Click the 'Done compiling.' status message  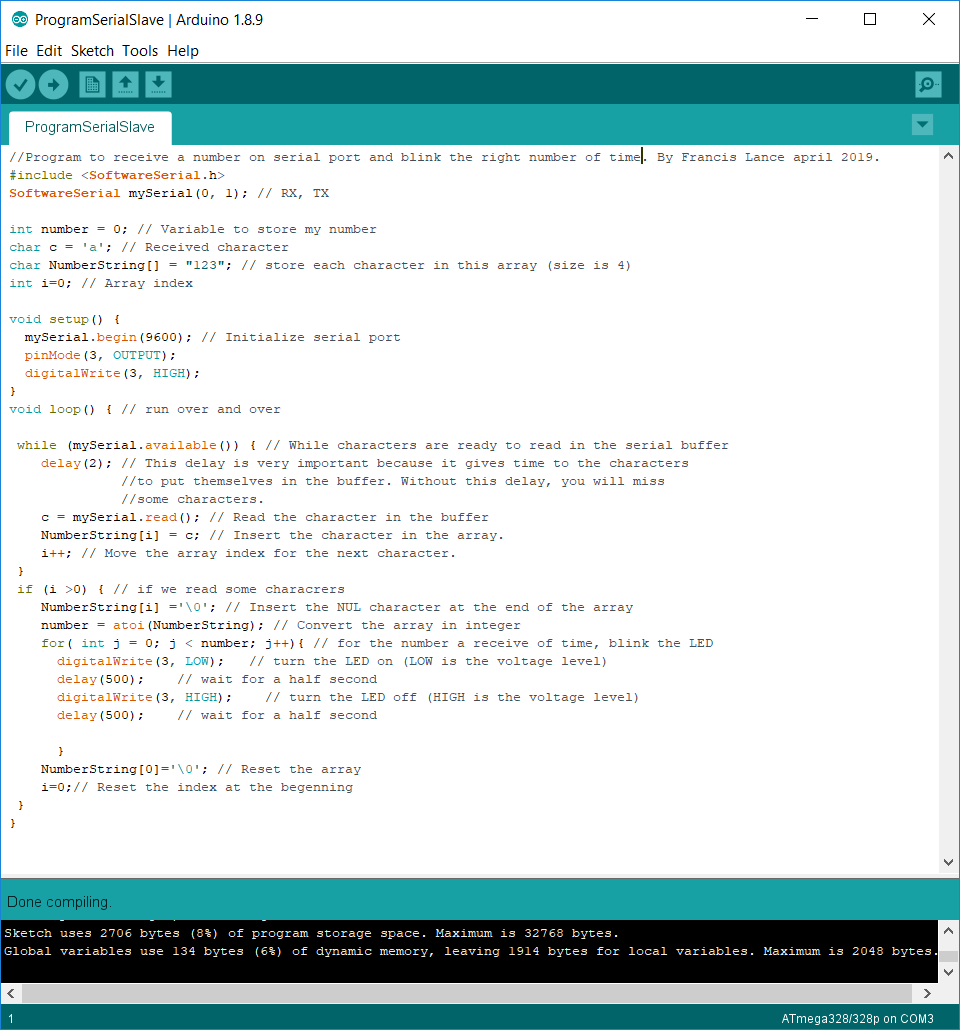(x=59, y=902)
